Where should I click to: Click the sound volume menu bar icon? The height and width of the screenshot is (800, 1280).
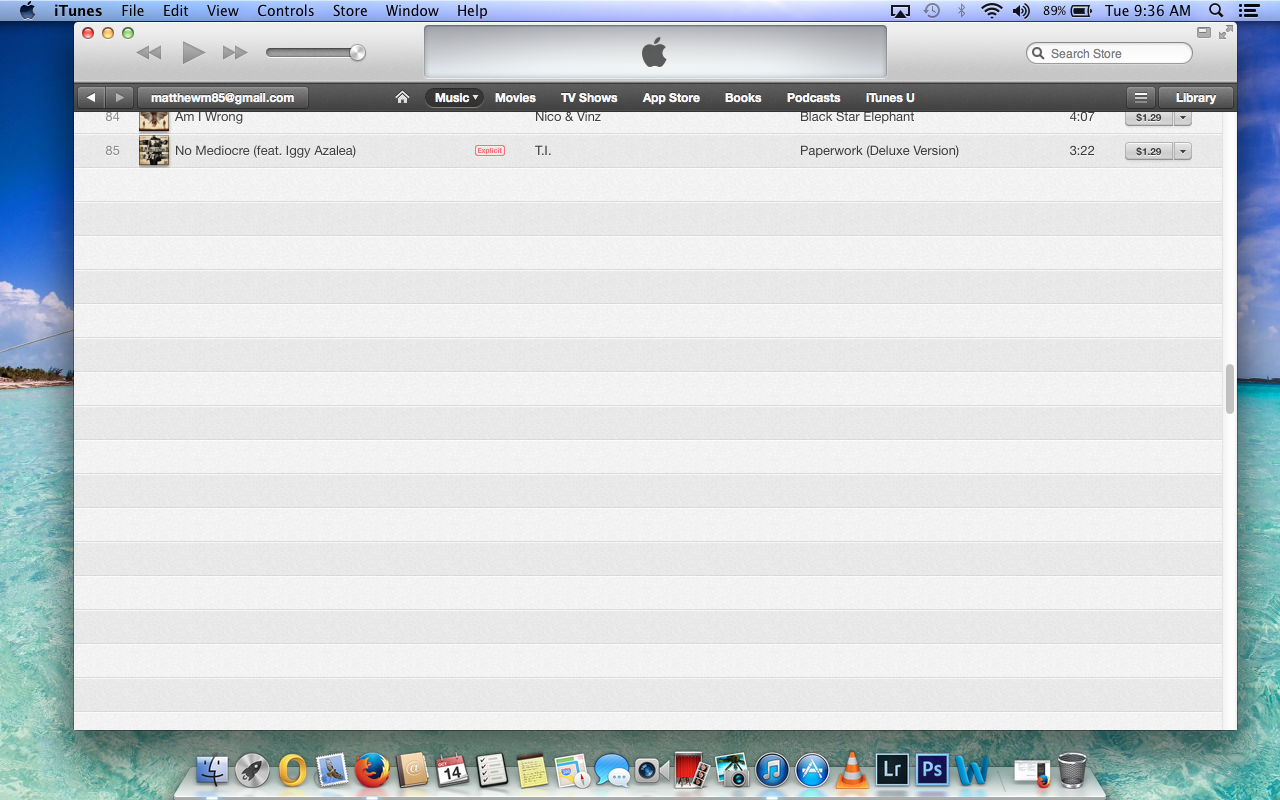(1021, 11)
